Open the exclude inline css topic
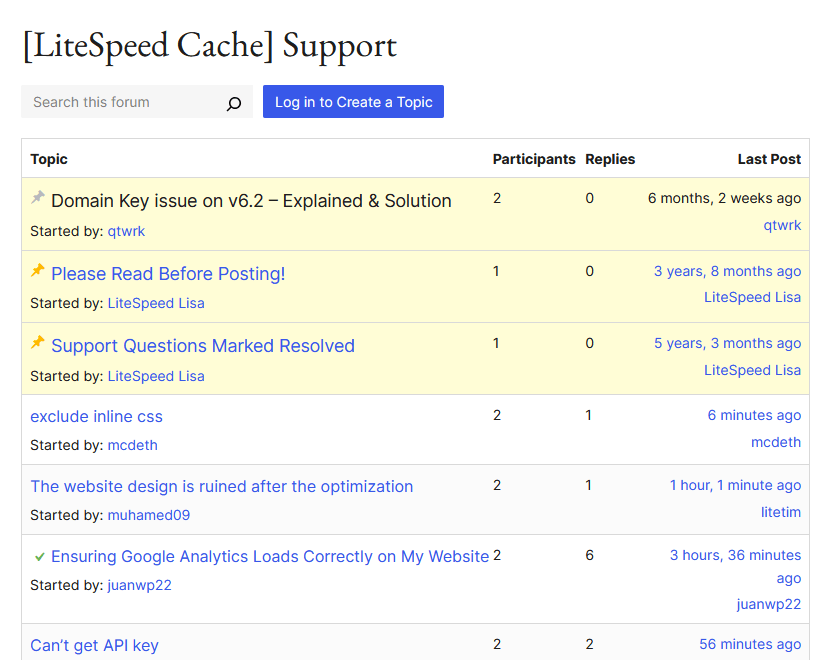 (x=96, y=417)
